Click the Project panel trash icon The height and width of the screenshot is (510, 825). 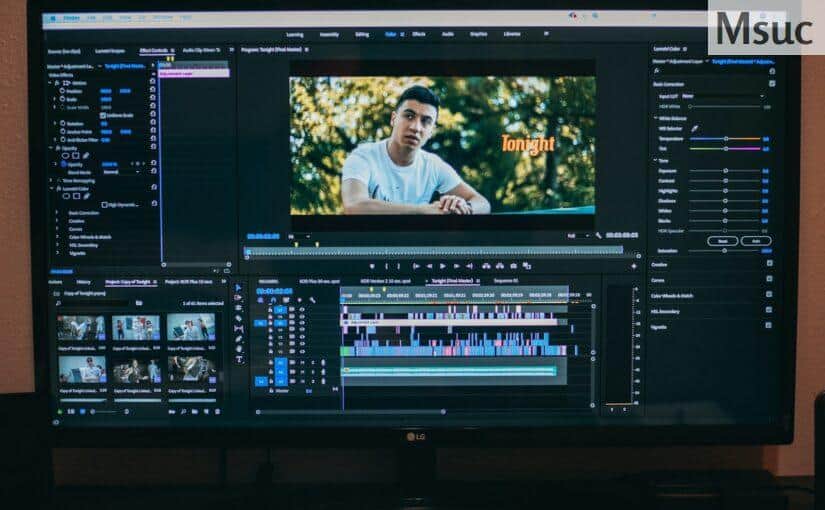[217, 412]
